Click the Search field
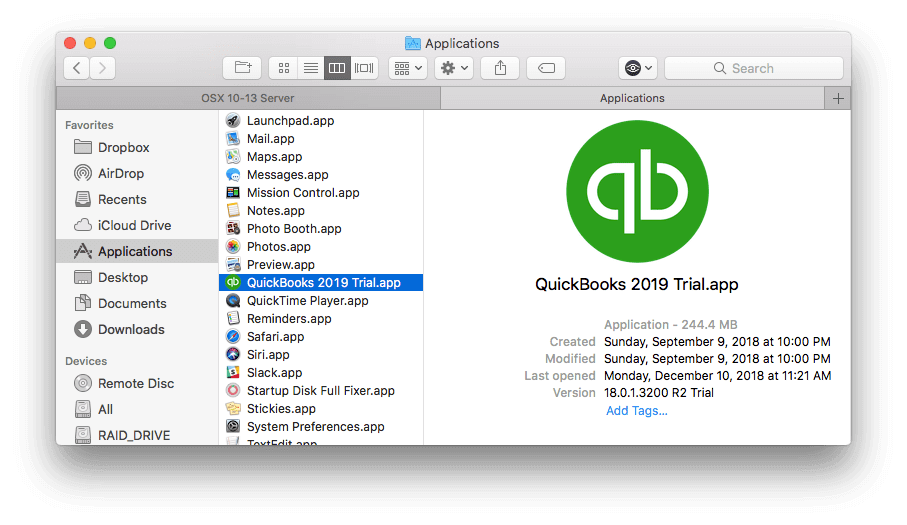Screen dimensions: 907x525 click(x=754, y=68)
